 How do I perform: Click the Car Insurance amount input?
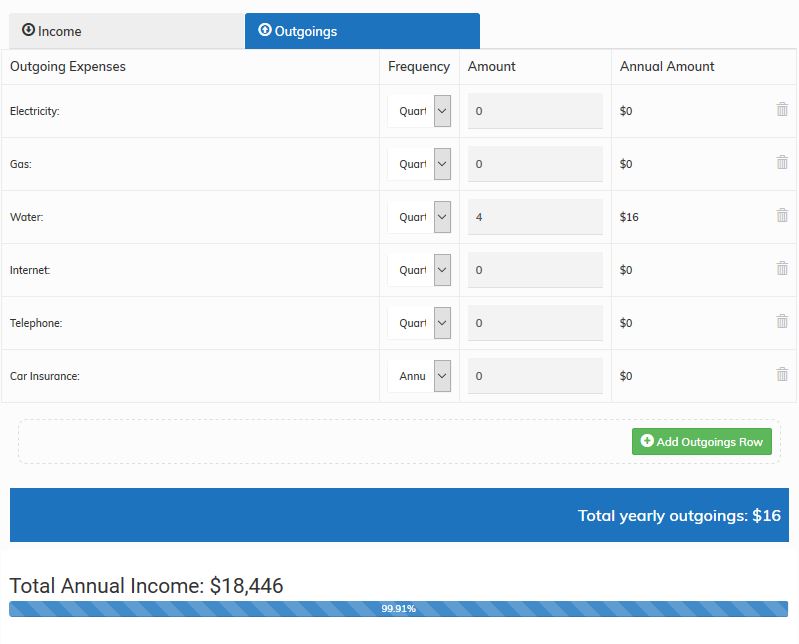pyautogui.click(x=535, y=376)
